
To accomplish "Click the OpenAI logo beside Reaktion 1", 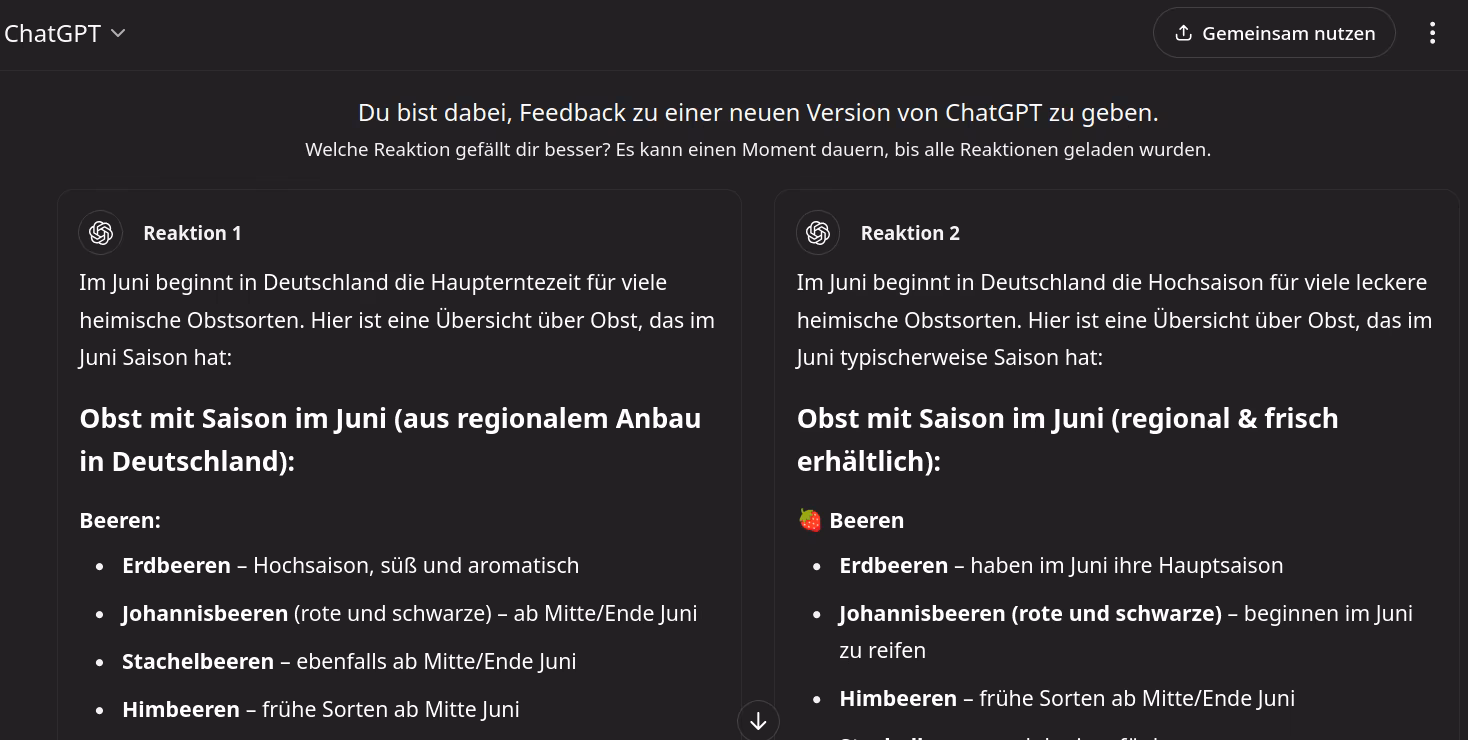I will pyautogui.click(x=101, y=233).
